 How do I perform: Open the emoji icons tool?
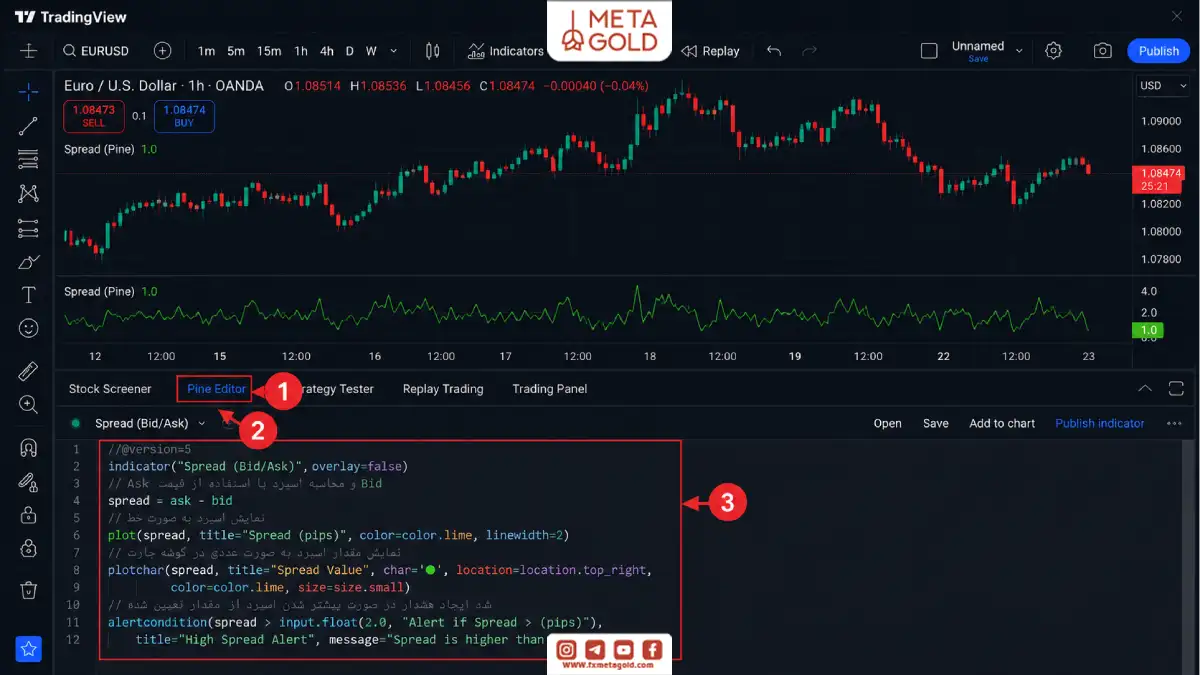click(28, 328)
